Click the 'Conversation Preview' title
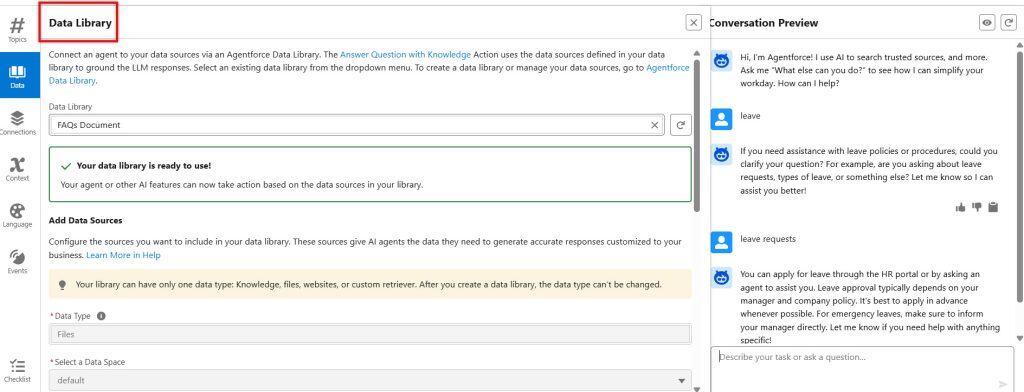Viewport: 1024px width, 392px height. 763,22
